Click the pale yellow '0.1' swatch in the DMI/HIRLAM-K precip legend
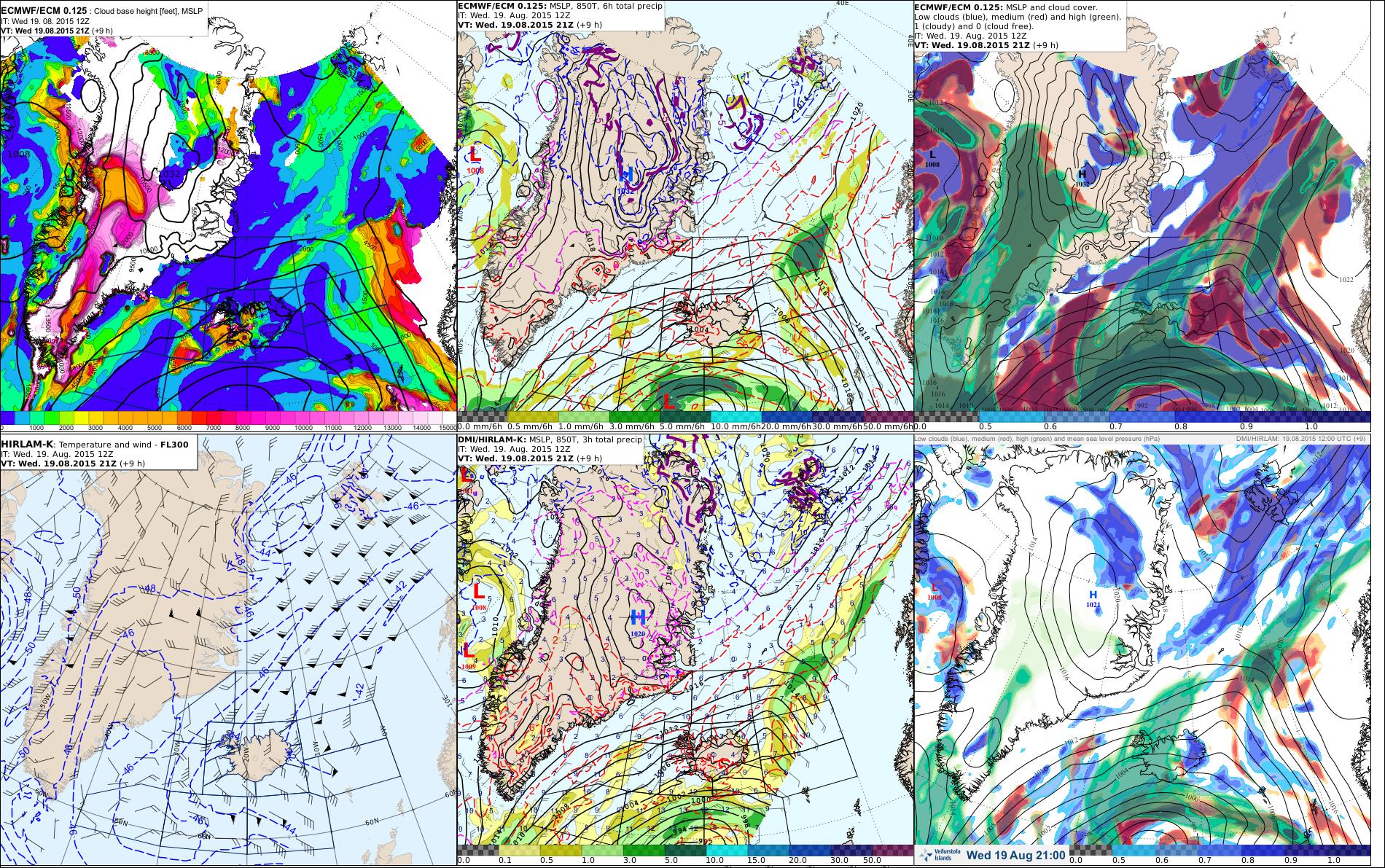This screenshot has height=868, width=1385. (x=519, y=850)
